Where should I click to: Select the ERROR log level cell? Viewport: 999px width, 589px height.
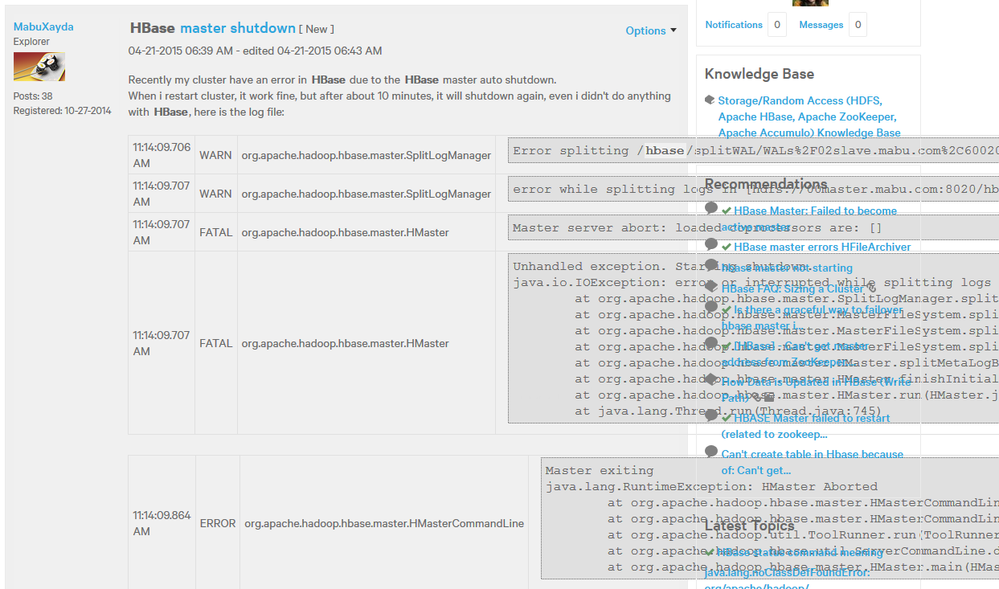(x=217, y=523)
